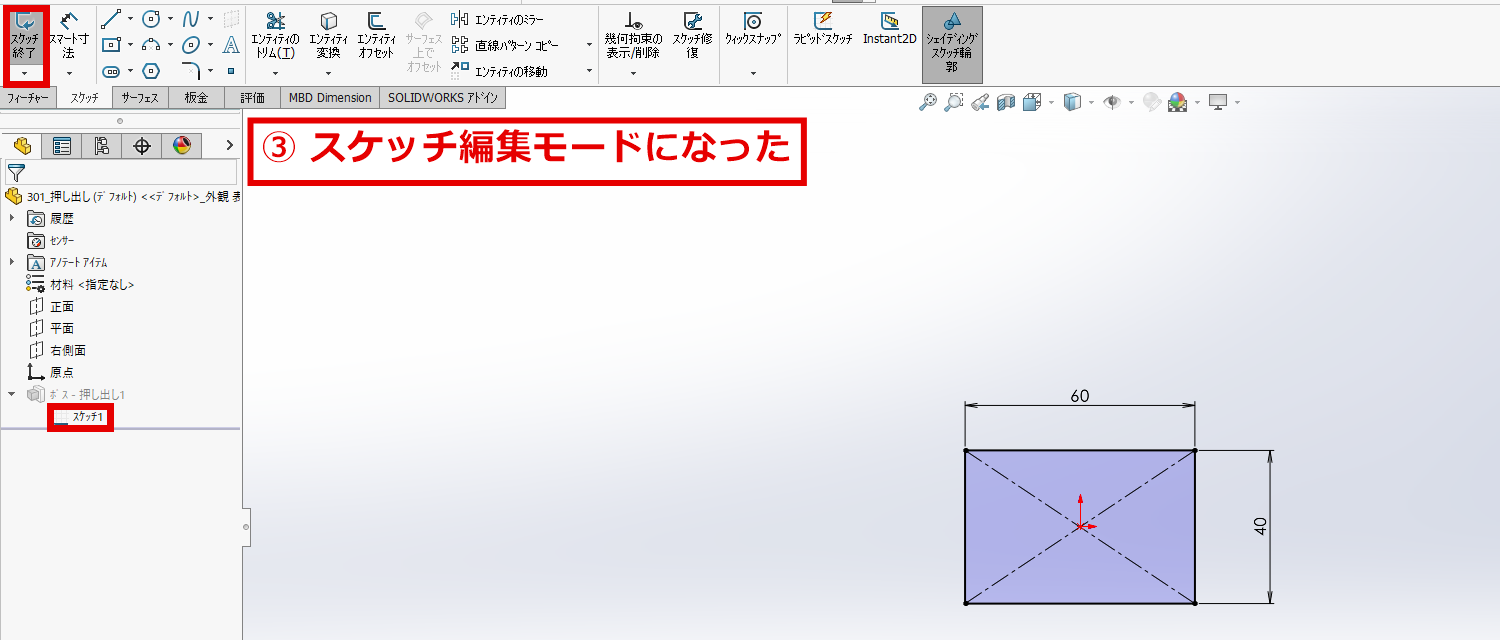Click the スケッチ終了 (Exit Sketch) button
The height and width of the screenshot is (640, 1500).
click(x=25, y=37)
